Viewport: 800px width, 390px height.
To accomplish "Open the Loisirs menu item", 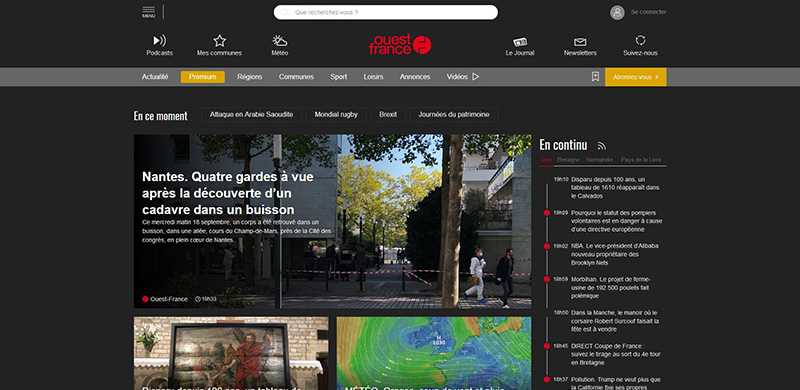I will pos(373,77).
